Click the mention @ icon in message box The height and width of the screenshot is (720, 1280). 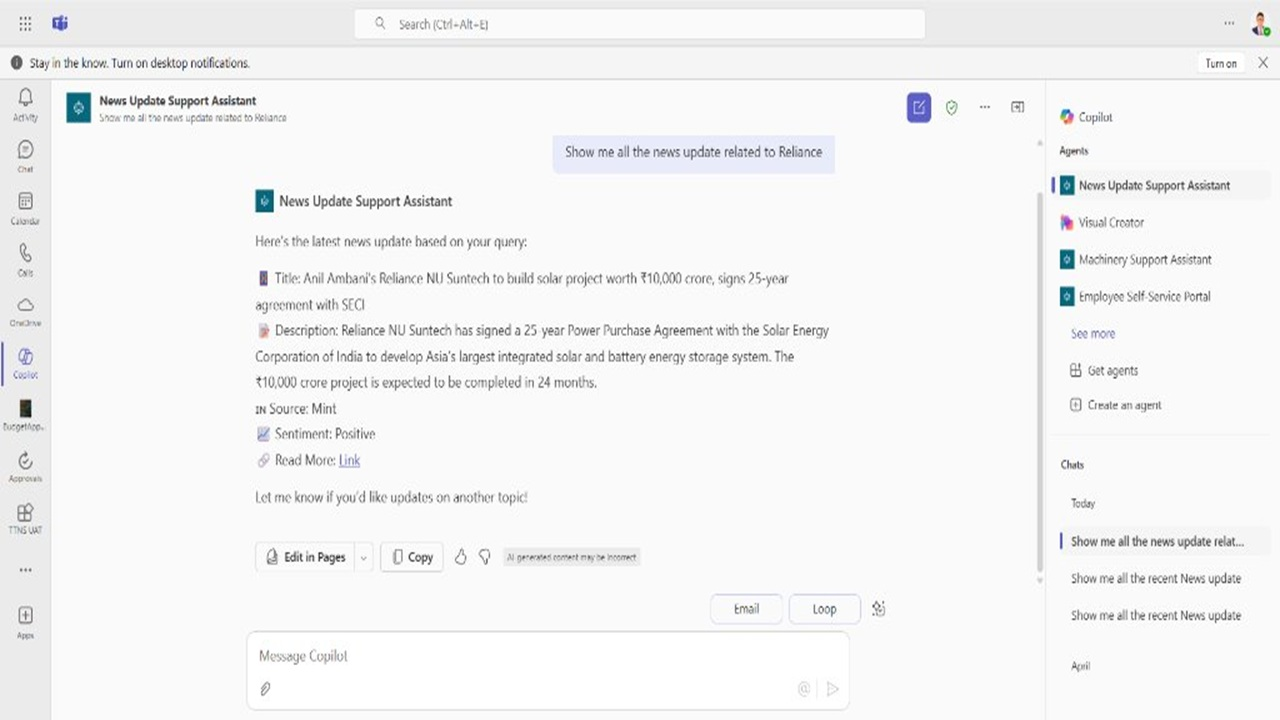tap(804, 688)
